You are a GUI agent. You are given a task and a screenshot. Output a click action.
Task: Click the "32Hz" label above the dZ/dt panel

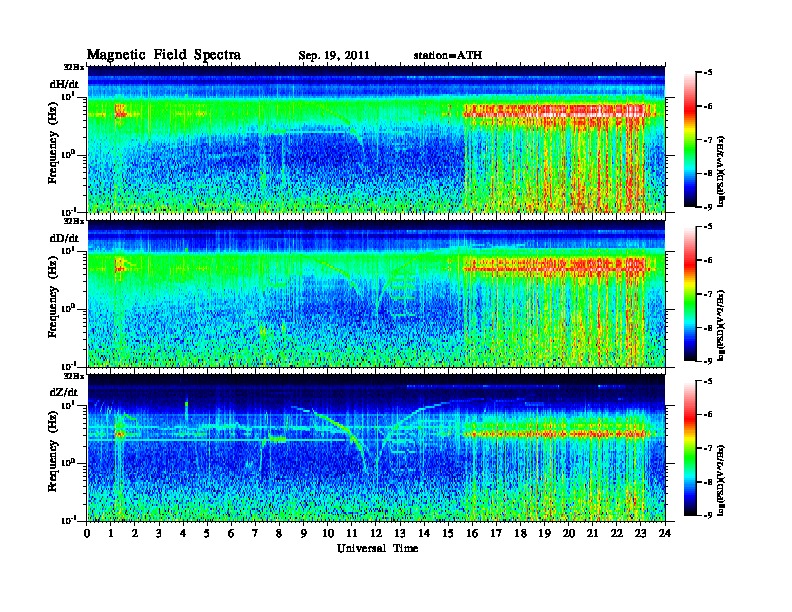(74, 376)
